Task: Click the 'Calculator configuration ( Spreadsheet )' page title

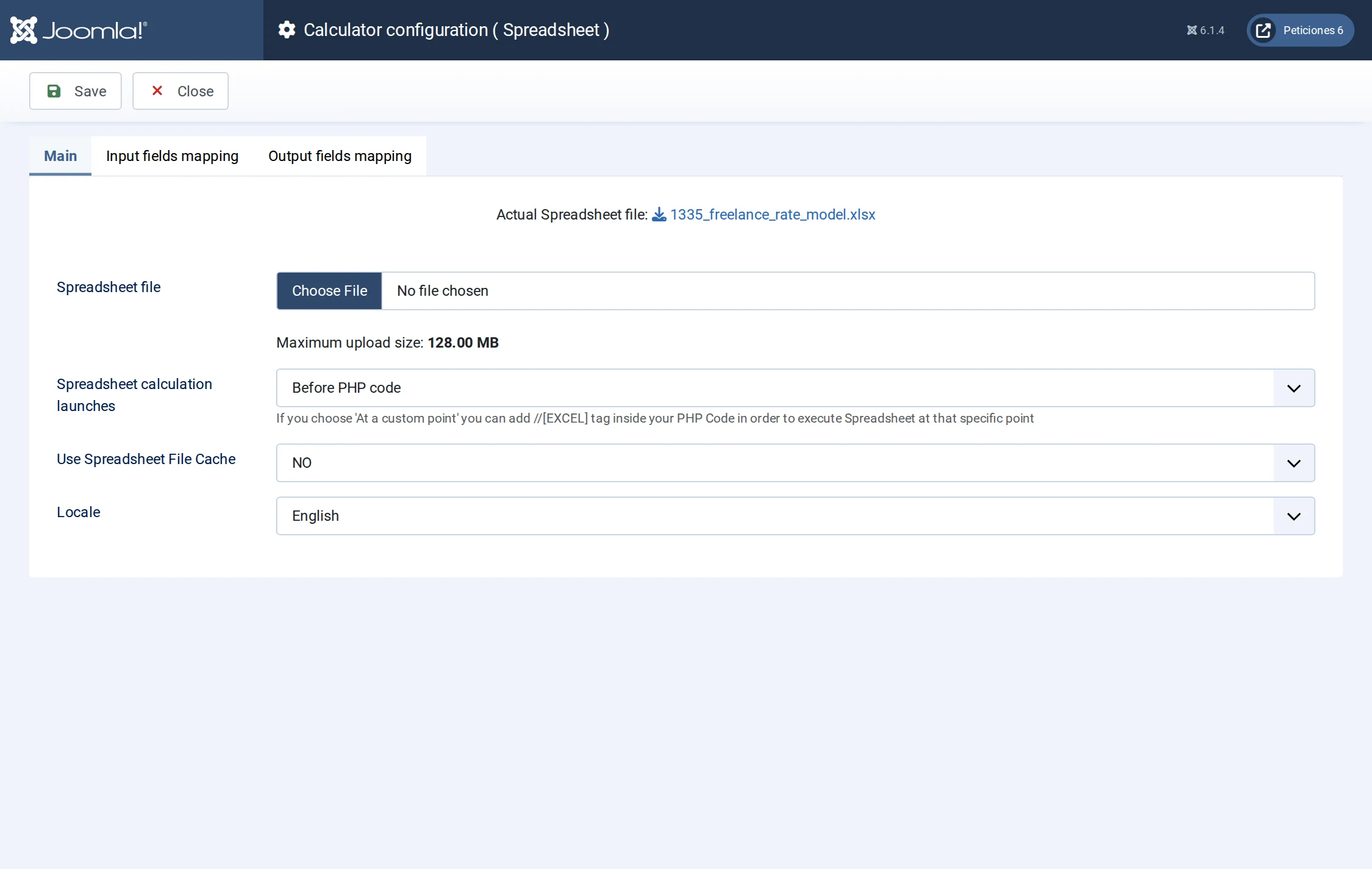Action: (x=456, y=30)
